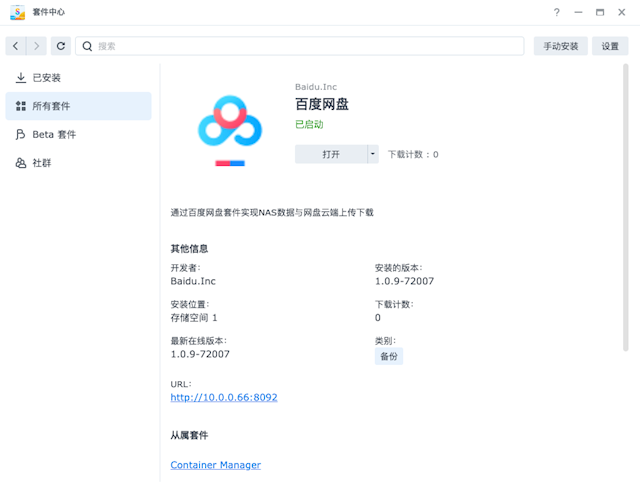640x491 pixels.
Task: Click the package description about NAS sync
Action: coord(272,213)
